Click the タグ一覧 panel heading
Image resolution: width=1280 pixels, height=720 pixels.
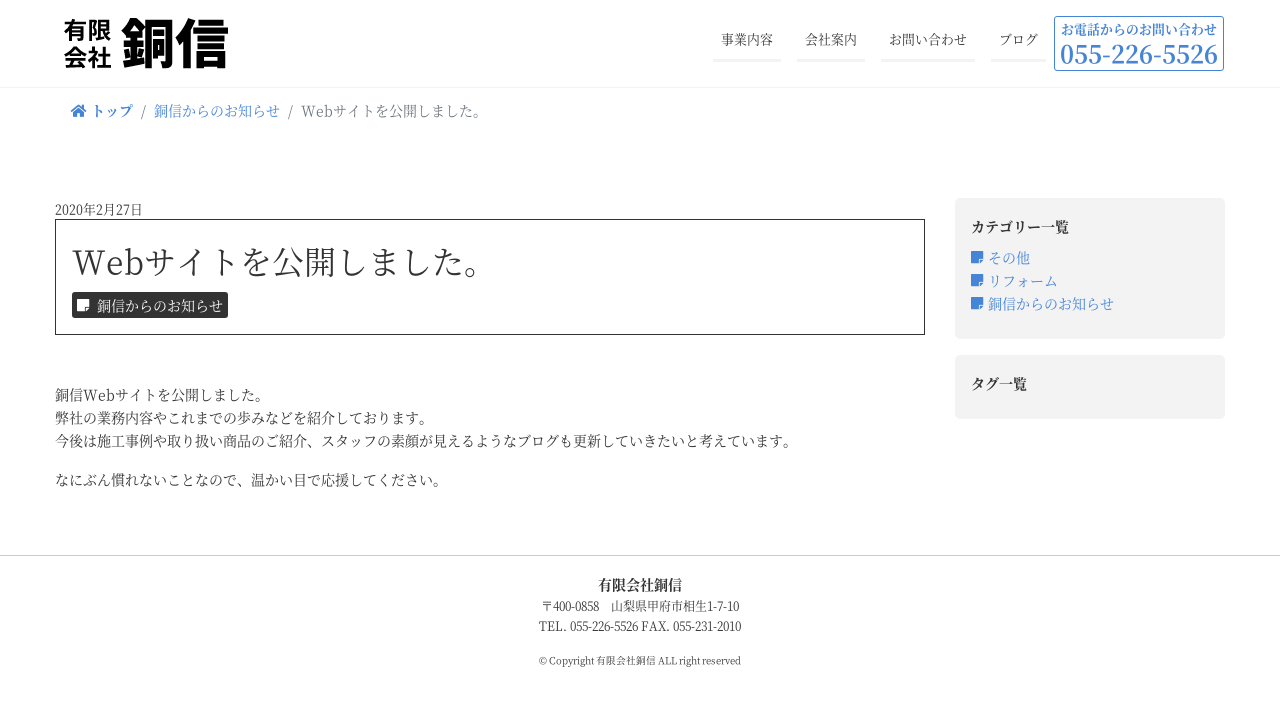999,384
